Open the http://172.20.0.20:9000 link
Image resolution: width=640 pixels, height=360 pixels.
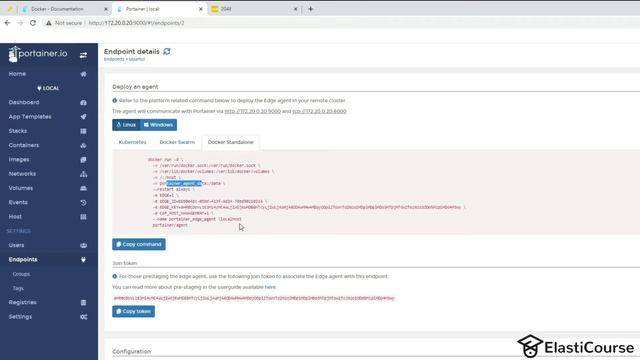(253, 111)
